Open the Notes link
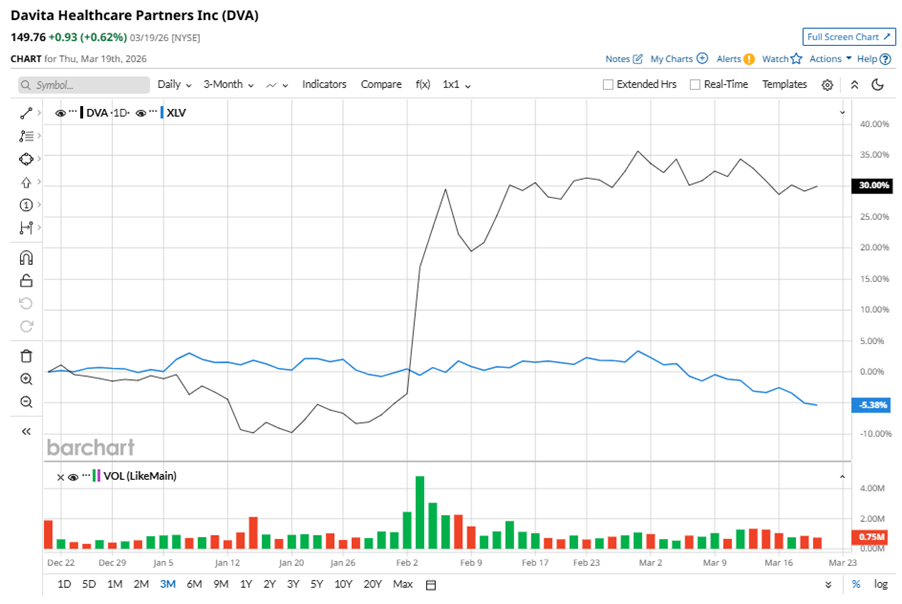The image size is (902, 604). pos(617,59)
